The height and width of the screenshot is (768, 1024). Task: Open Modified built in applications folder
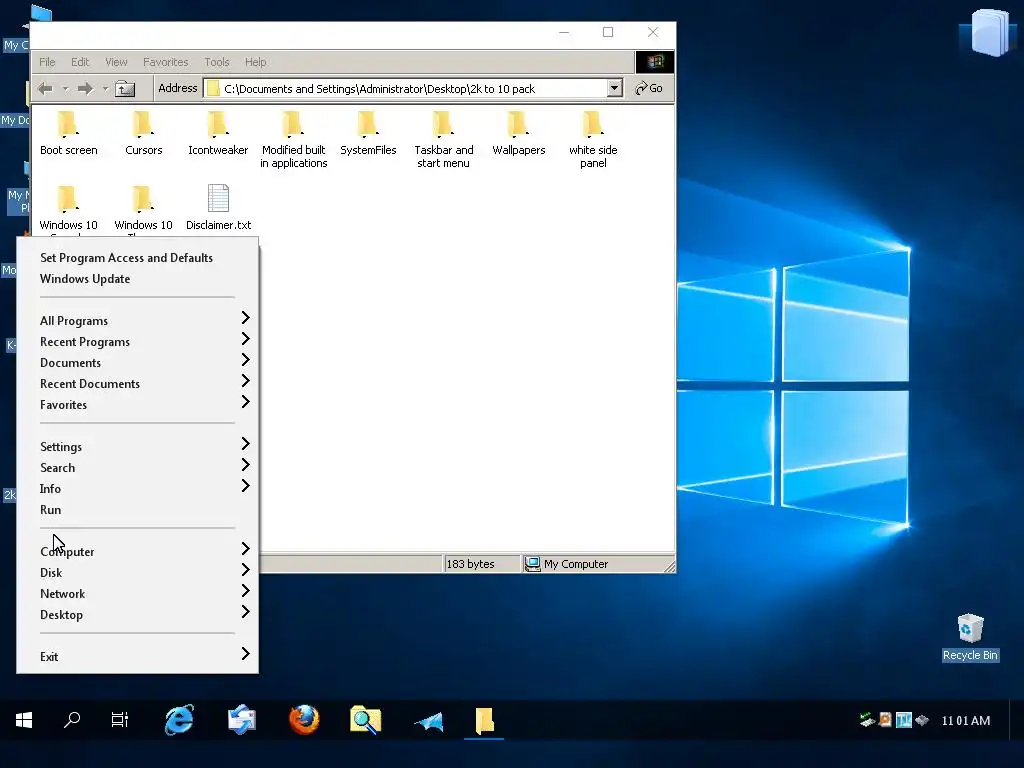[293, 140]
